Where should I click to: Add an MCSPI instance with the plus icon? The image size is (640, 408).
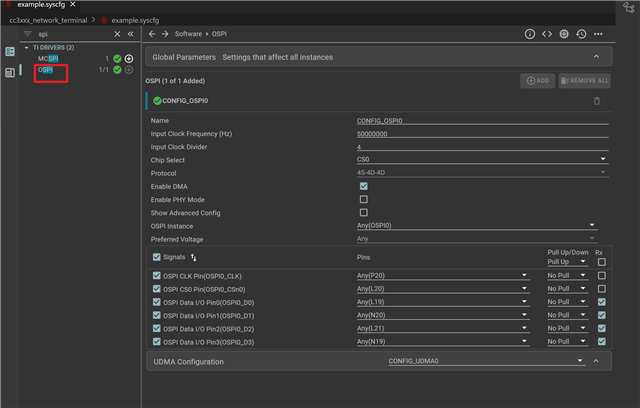tap(129, 59)
